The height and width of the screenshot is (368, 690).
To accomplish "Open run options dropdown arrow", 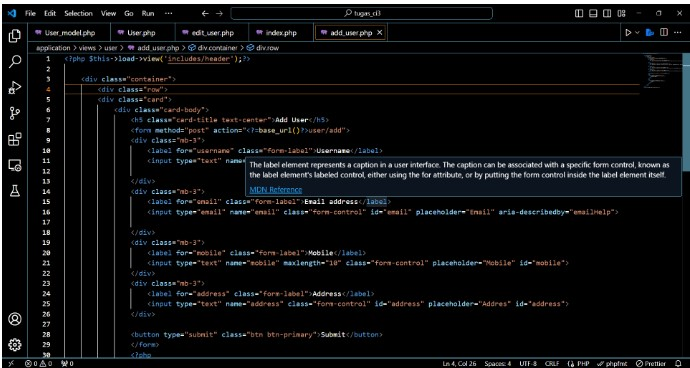I will [x=637, y=33].
